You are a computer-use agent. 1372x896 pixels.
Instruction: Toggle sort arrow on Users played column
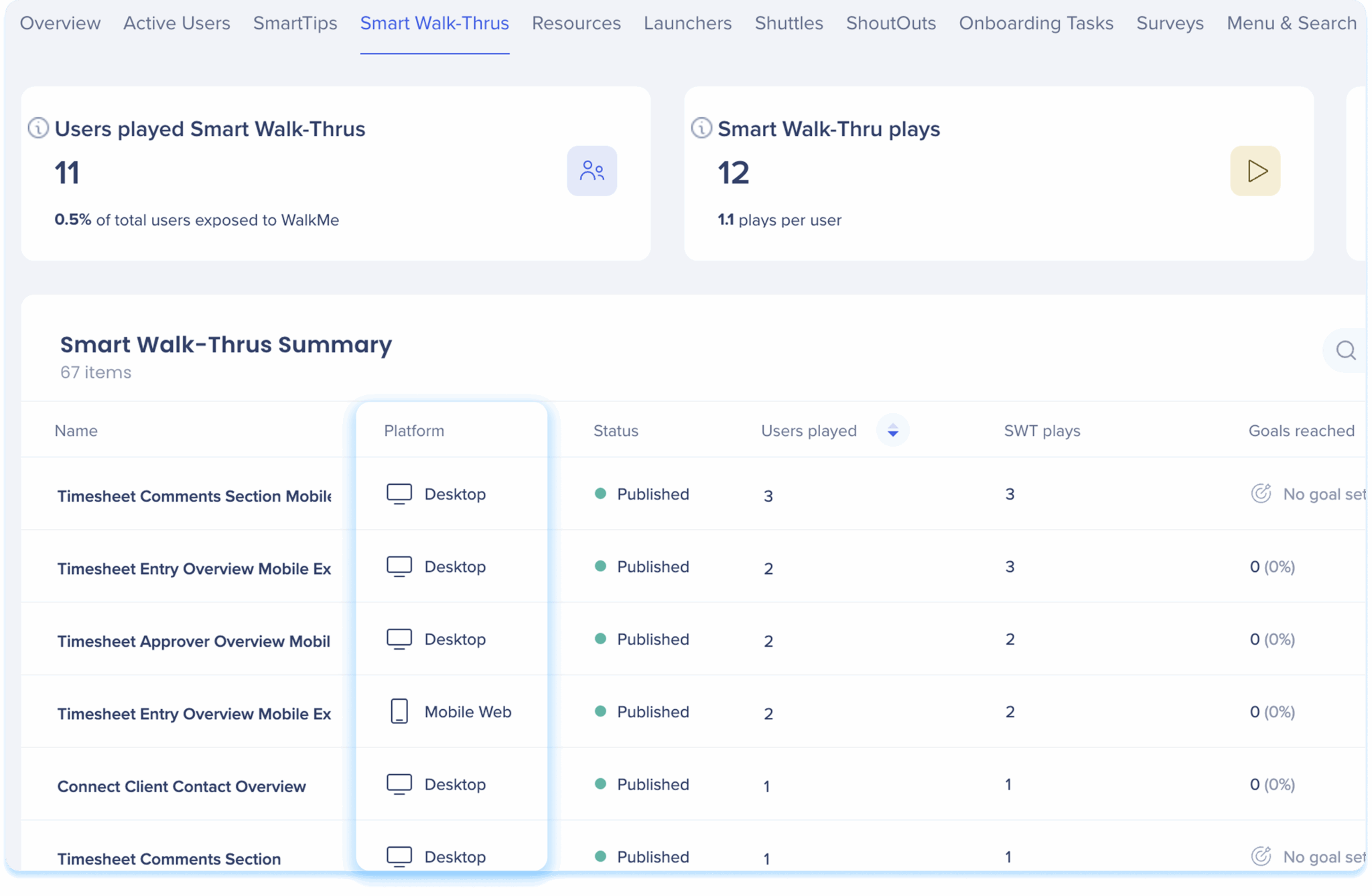coord(892,431)
